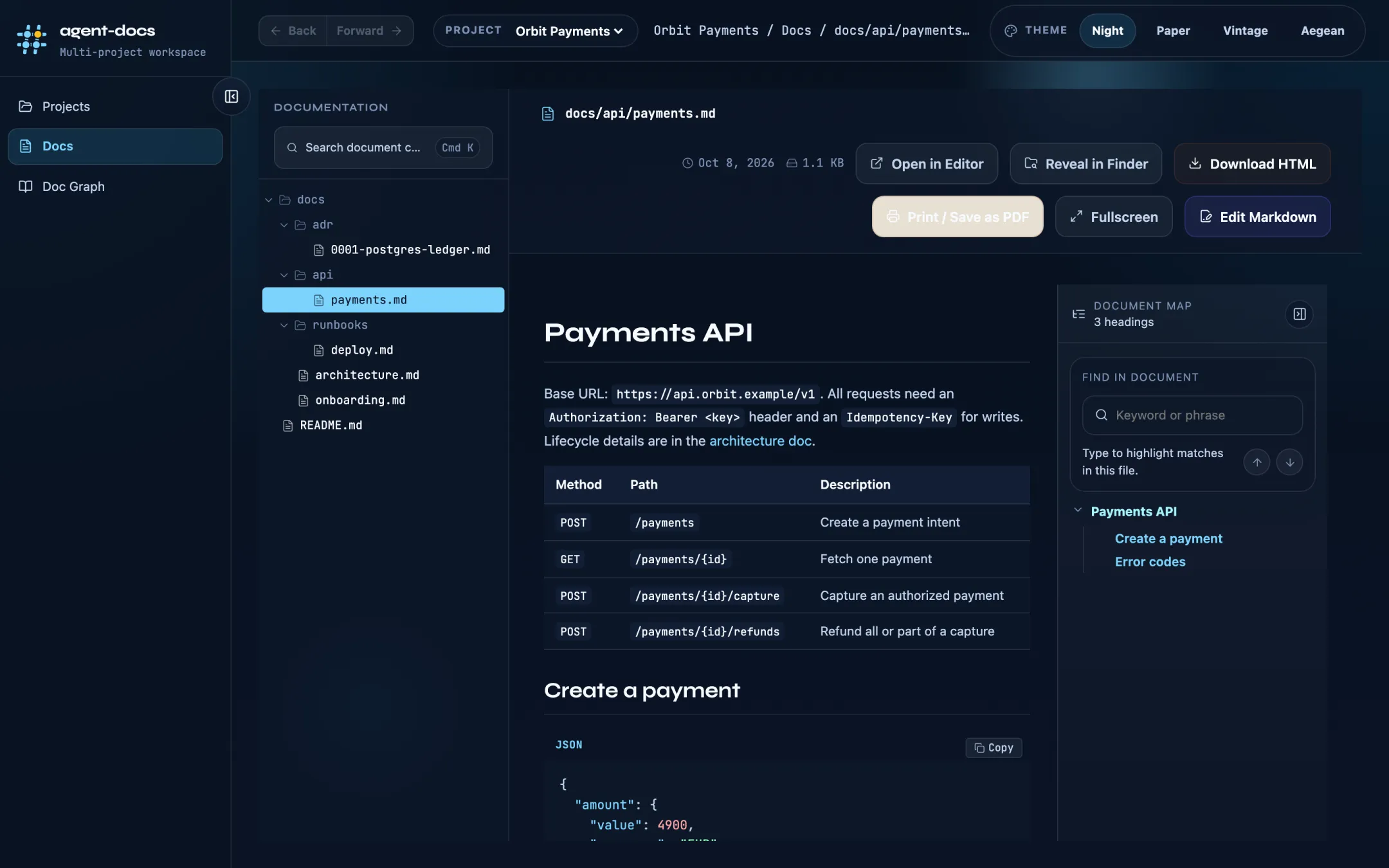This screenshot has width=1389, height=868.
Task: Go Forward in navigation history
Action: [369, 31]
